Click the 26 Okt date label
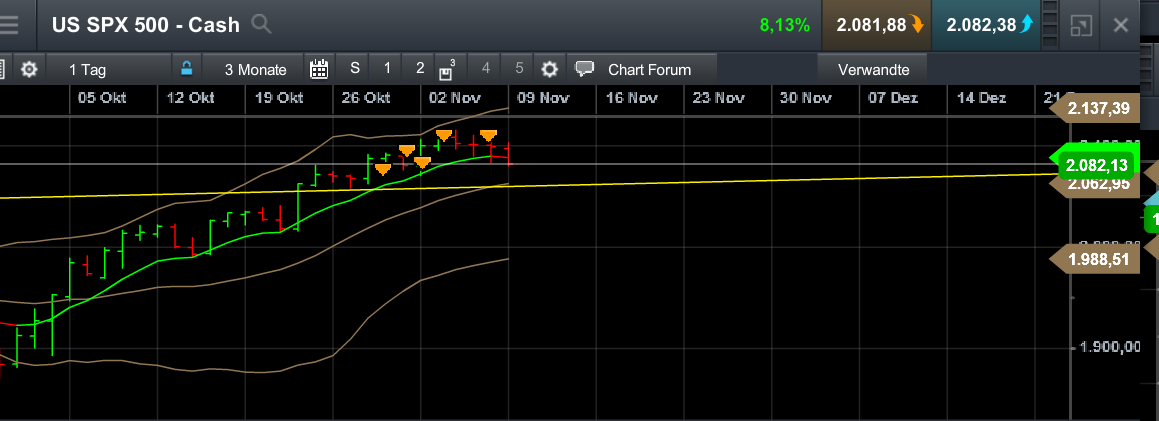This screenshot has width=1159, height=421. (x=365, y=97)
